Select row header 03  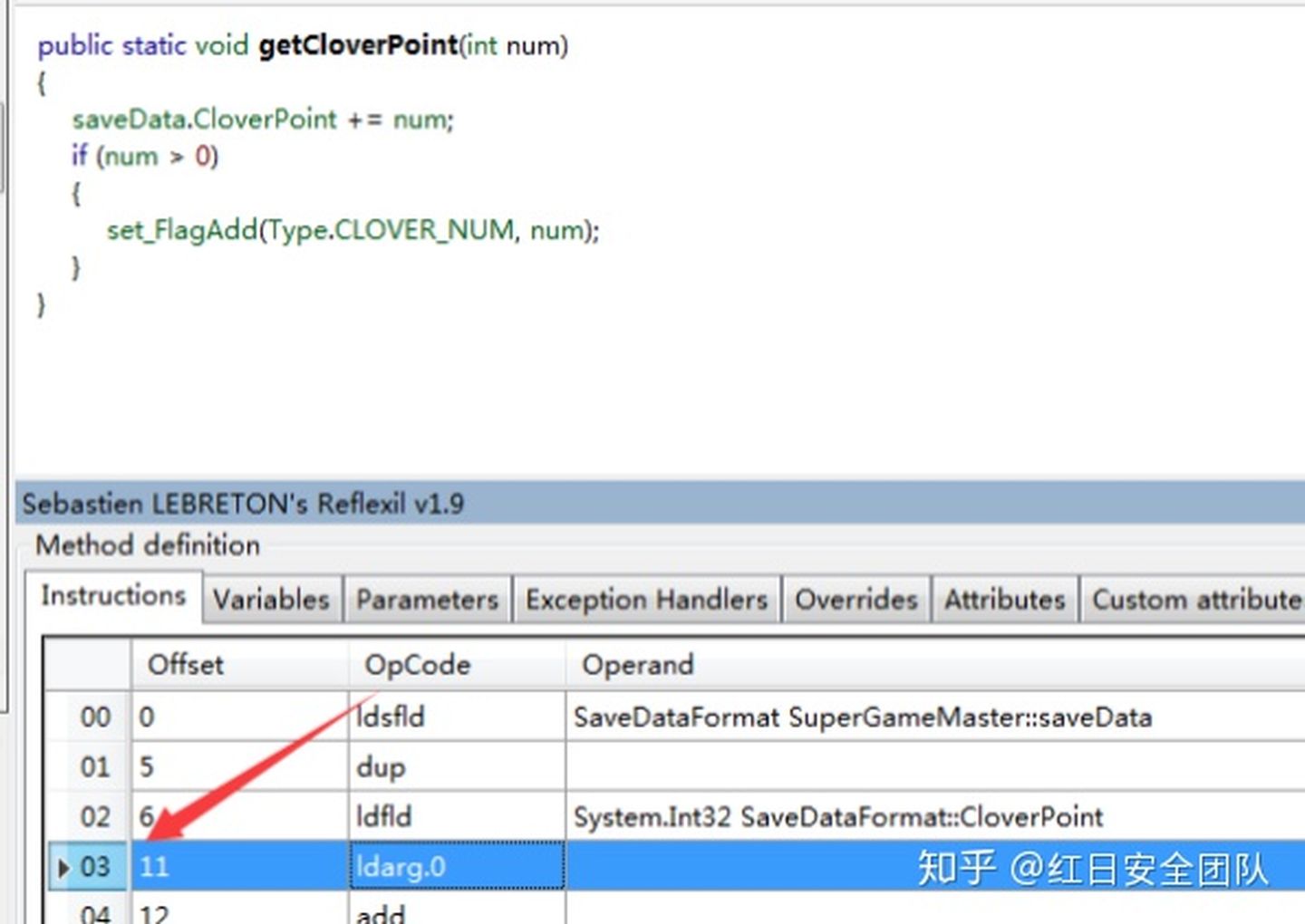(x=89, y=866)
